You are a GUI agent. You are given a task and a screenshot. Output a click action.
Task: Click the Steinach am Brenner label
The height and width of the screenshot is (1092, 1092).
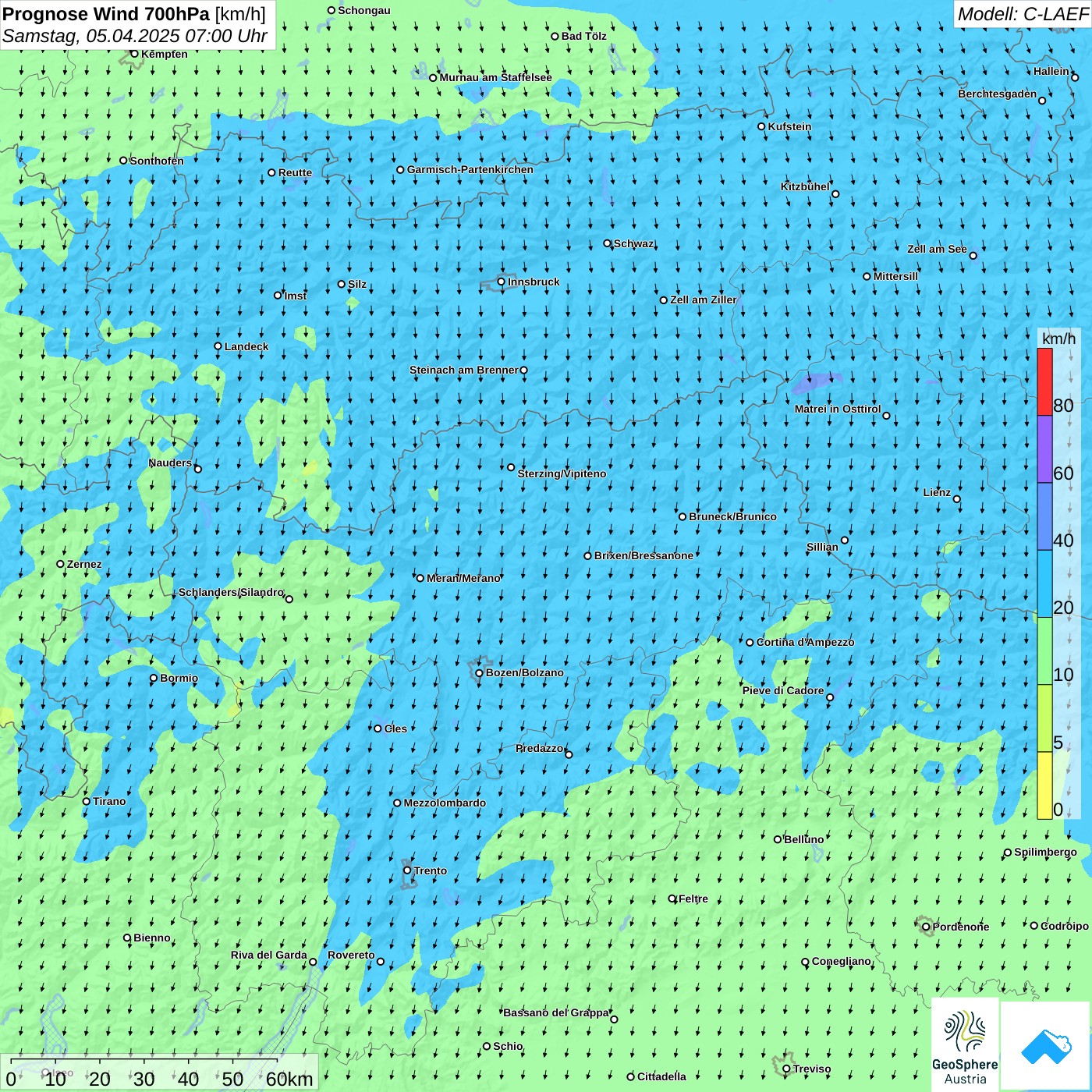click(x=463, y=370)
